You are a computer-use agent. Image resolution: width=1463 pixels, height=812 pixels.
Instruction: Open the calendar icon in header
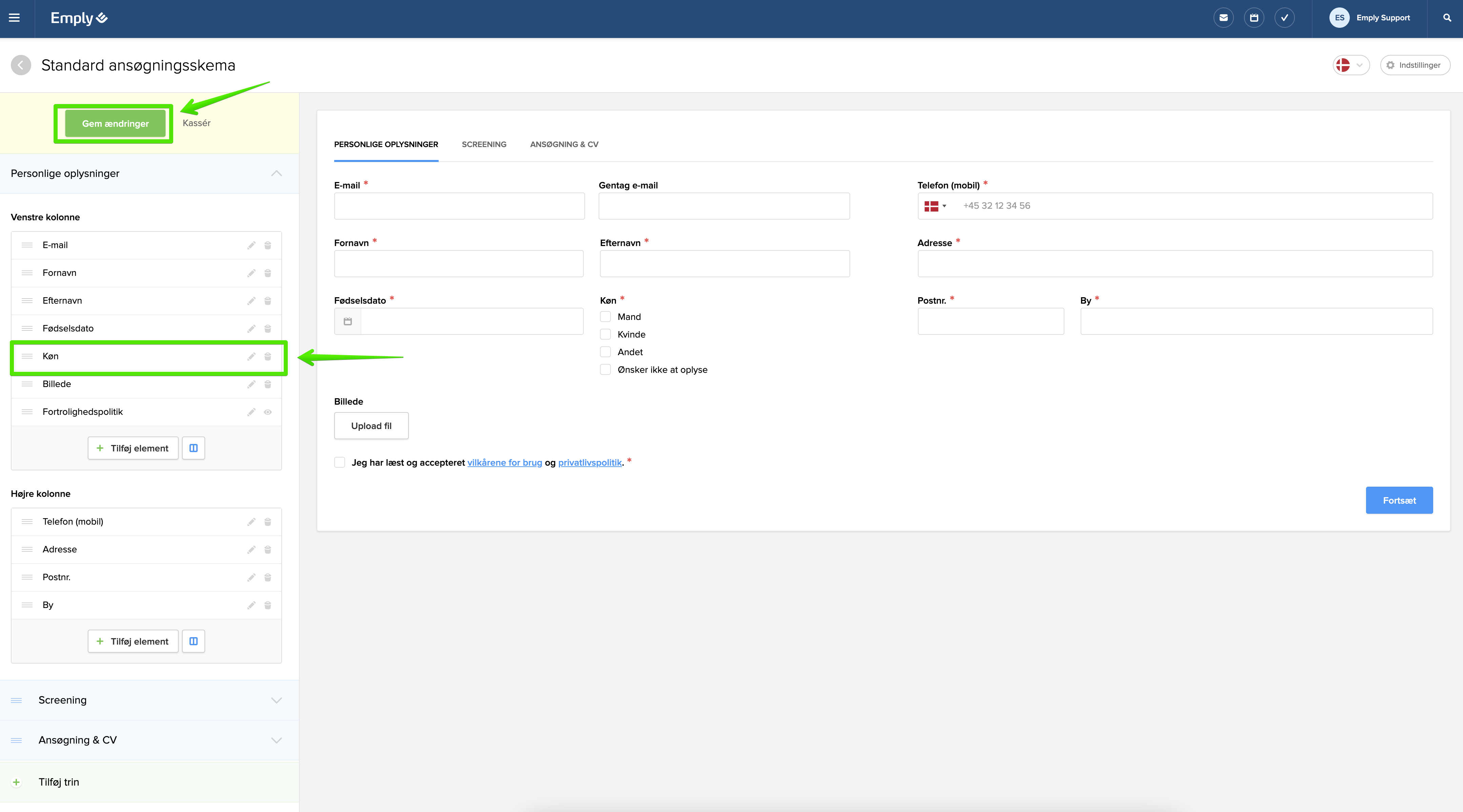[1254, 18]
